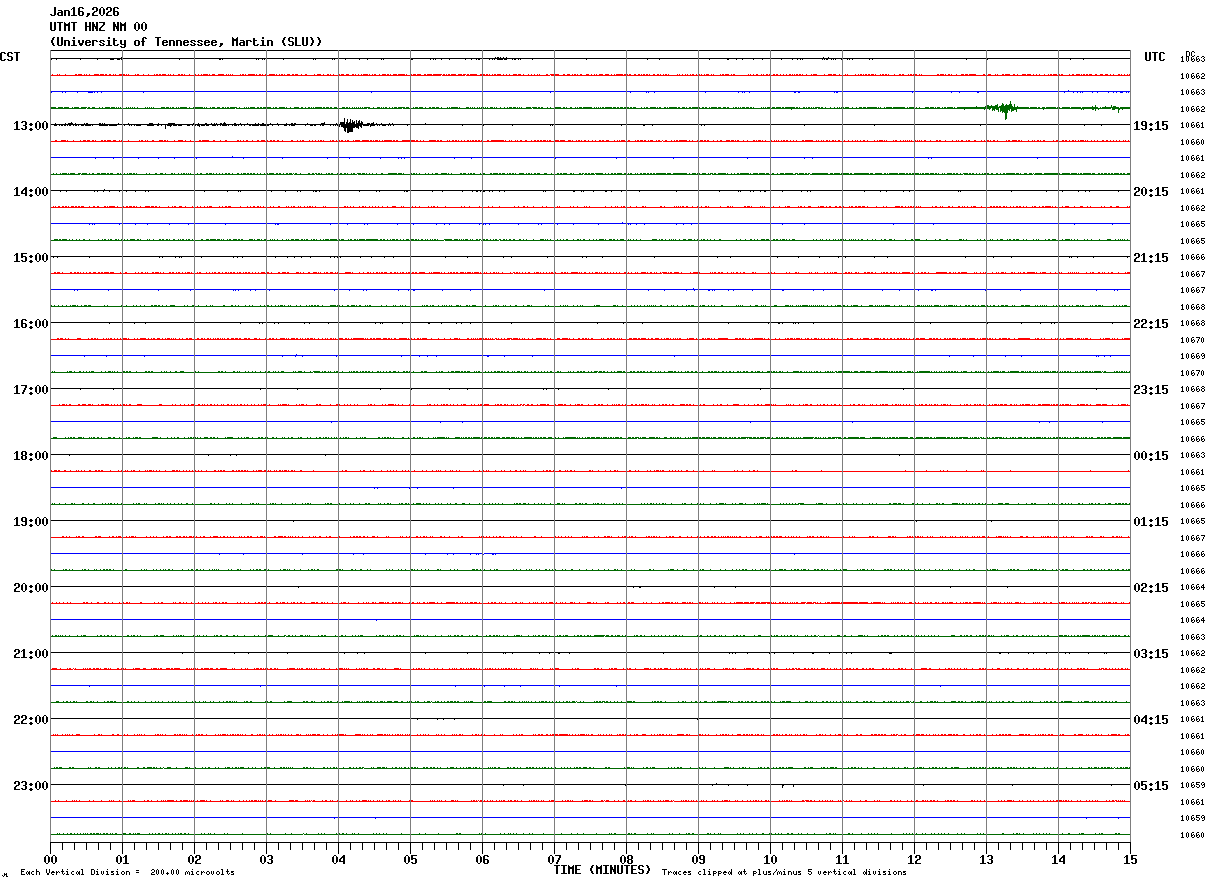The width and height of the screenshot is (1210, 886).
Task: Select the 23:00 CST time label
Action: (x=31, y=786)
